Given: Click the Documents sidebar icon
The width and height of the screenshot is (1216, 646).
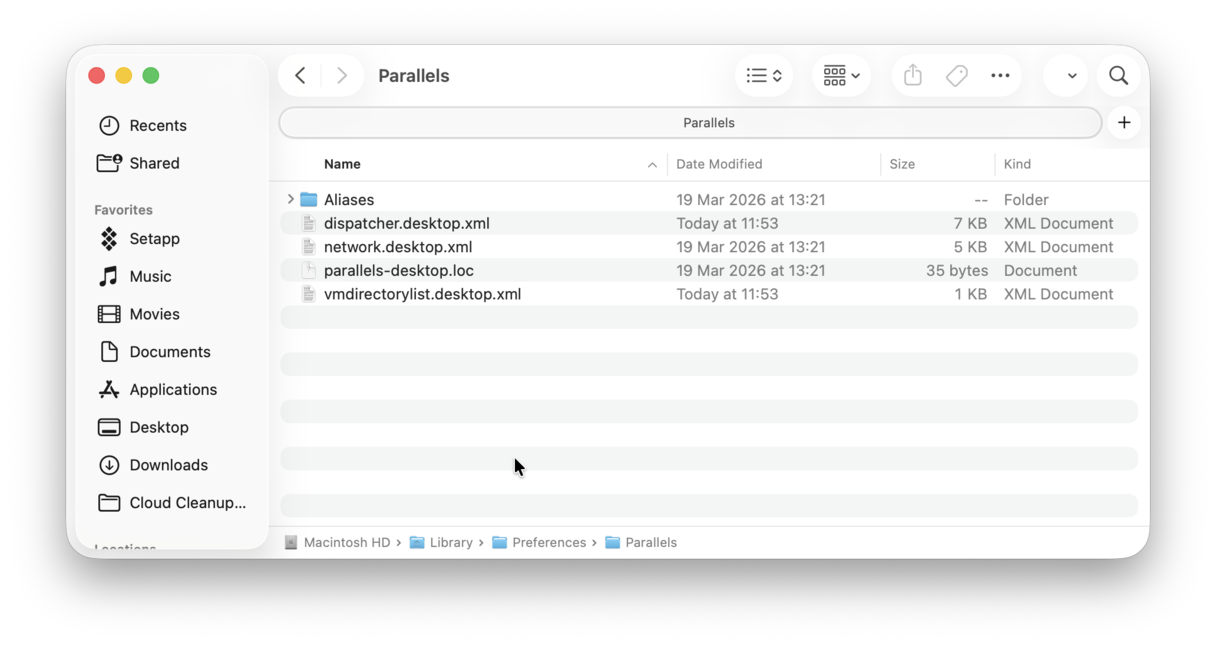Looking at the screenshot, I should [x=109, y=352].
